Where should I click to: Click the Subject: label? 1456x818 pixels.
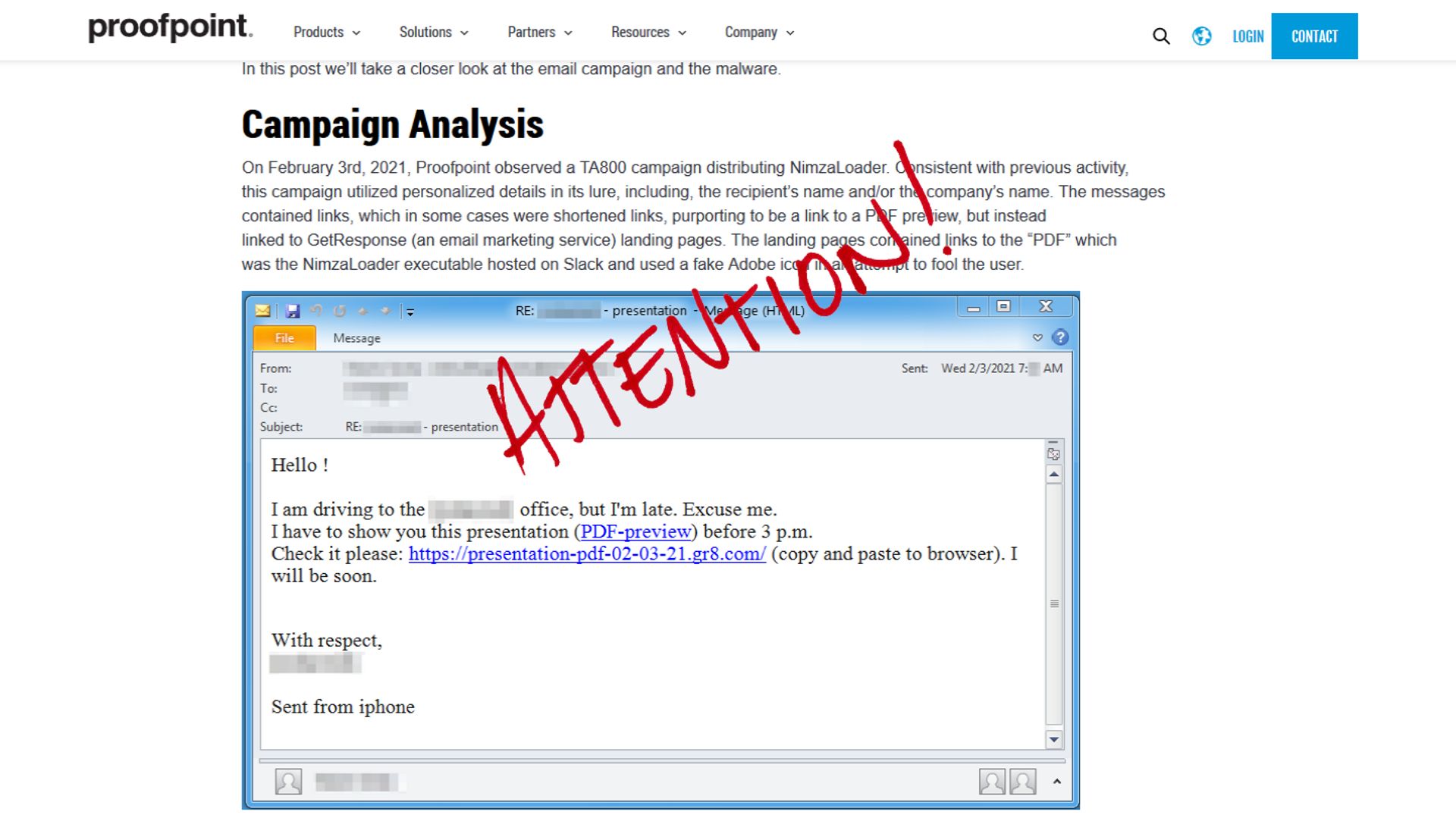point(281,427)
